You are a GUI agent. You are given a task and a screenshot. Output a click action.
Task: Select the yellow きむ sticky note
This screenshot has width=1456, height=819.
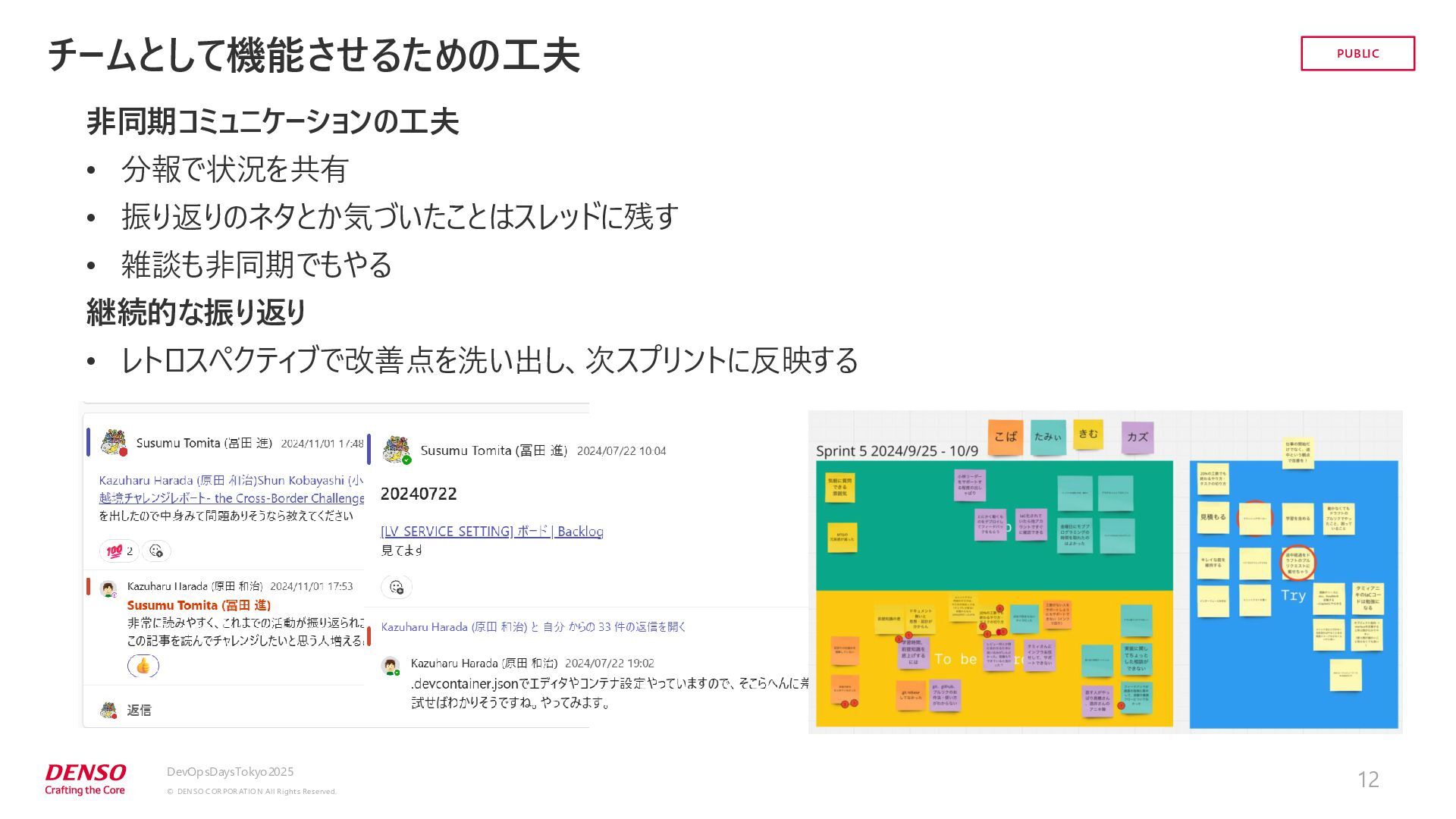[x=1088, y=435]
